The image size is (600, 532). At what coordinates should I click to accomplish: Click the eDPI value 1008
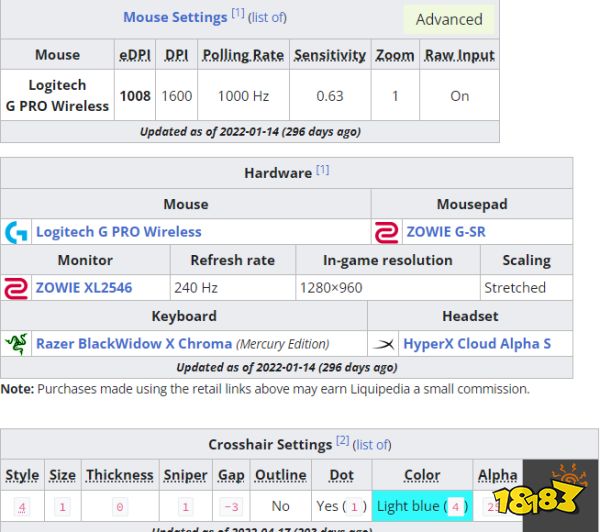135,96
